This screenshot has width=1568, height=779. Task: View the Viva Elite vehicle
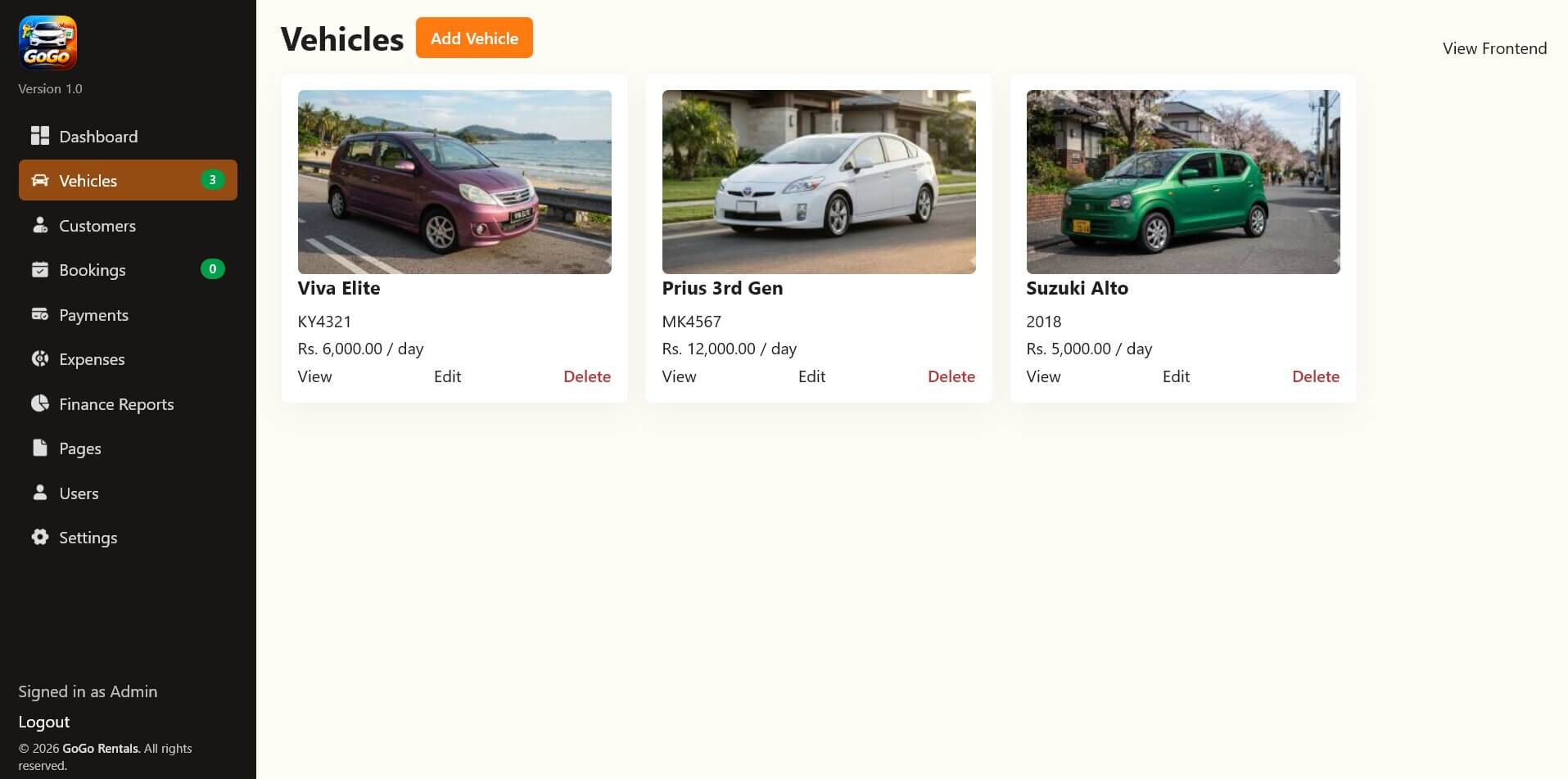tap(314, 376)
